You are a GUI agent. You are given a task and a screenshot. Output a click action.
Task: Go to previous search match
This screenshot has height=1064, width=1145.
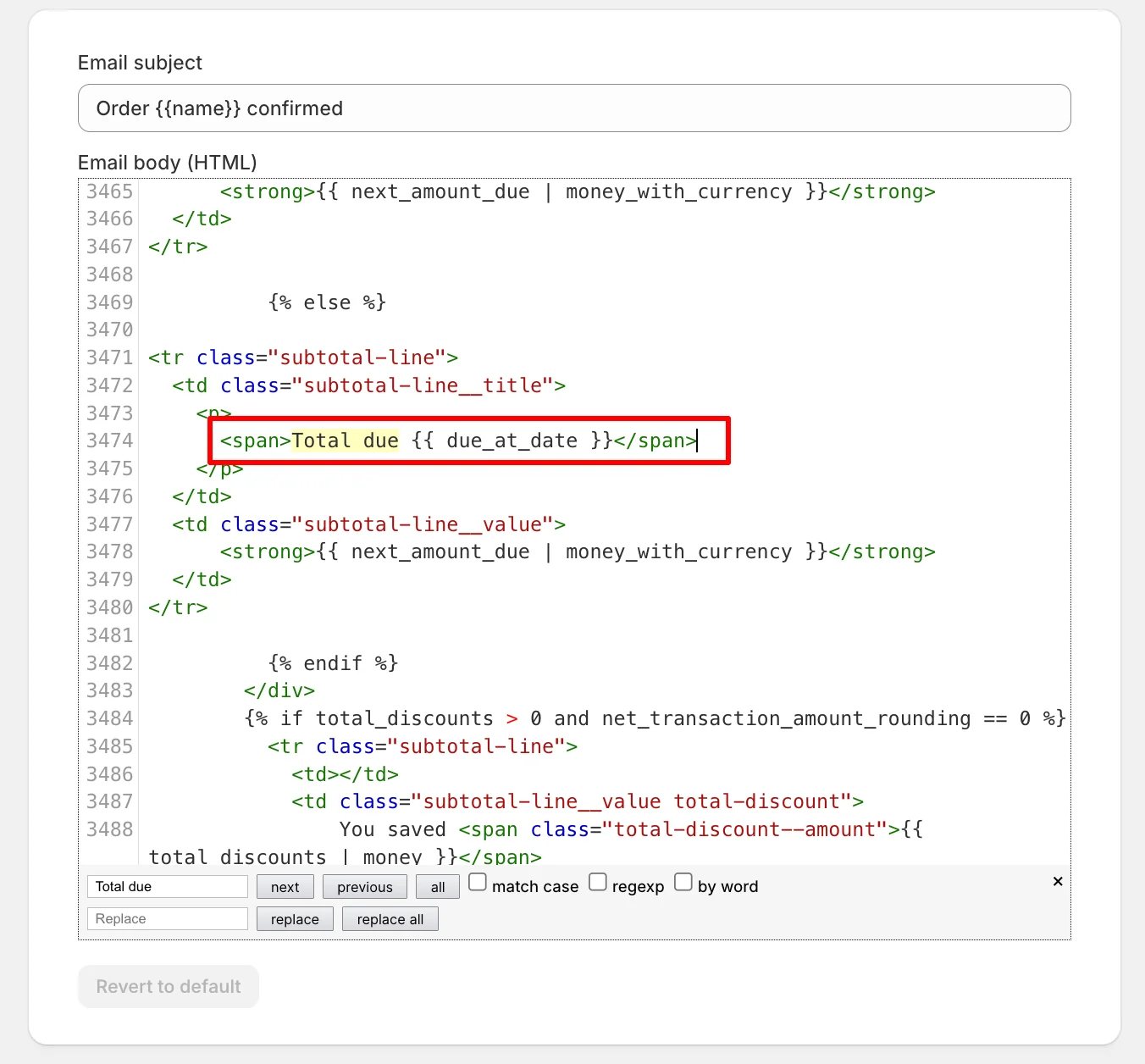coord(365,887)
